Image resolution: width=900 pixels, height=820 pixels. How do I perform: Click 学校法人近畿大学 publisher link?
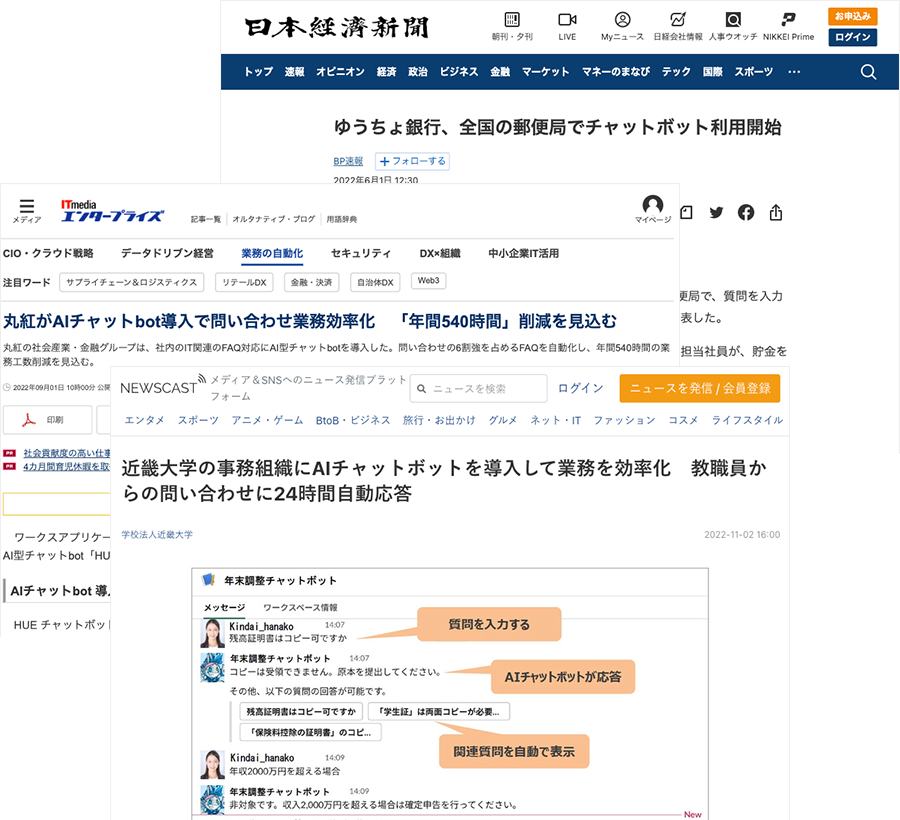pyautogui.click(x=157, y=534)
